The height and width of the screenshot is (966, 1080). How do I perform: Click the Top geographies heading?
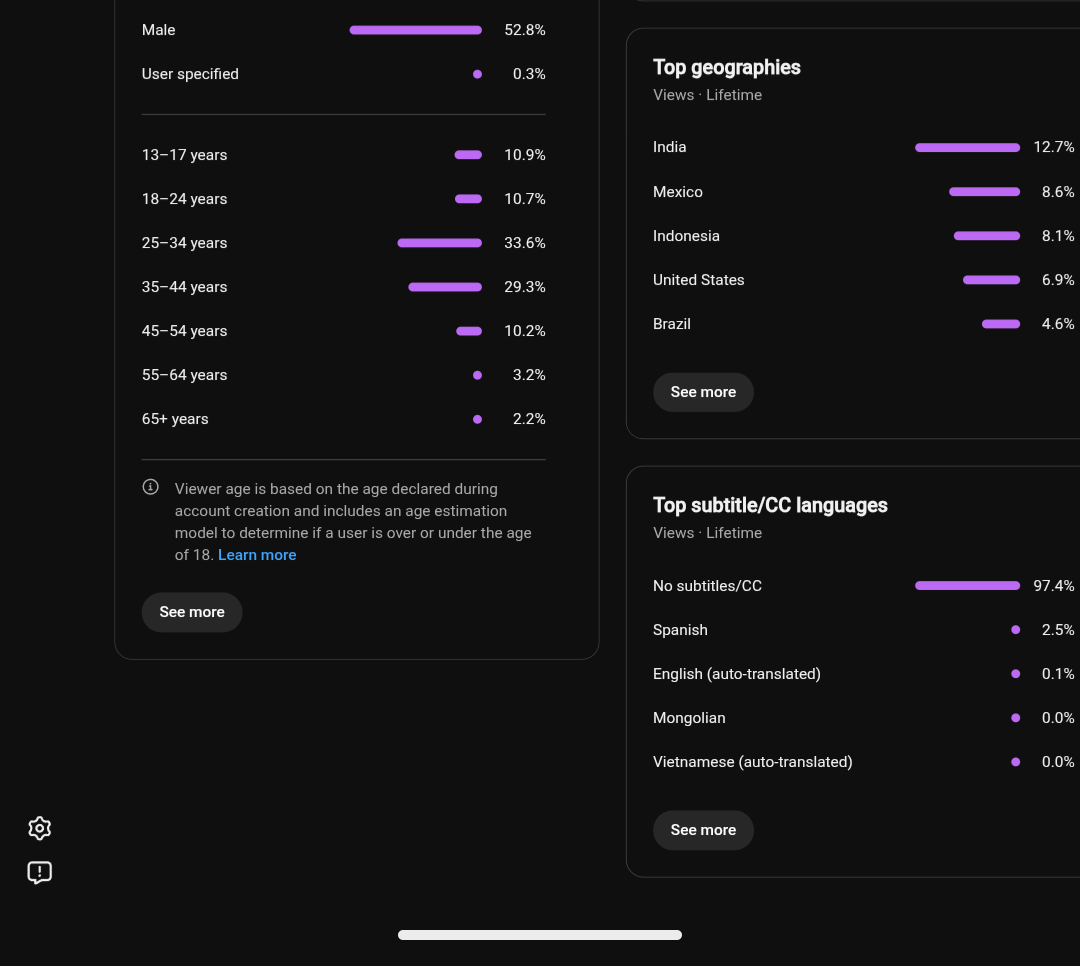coord(727,68)
